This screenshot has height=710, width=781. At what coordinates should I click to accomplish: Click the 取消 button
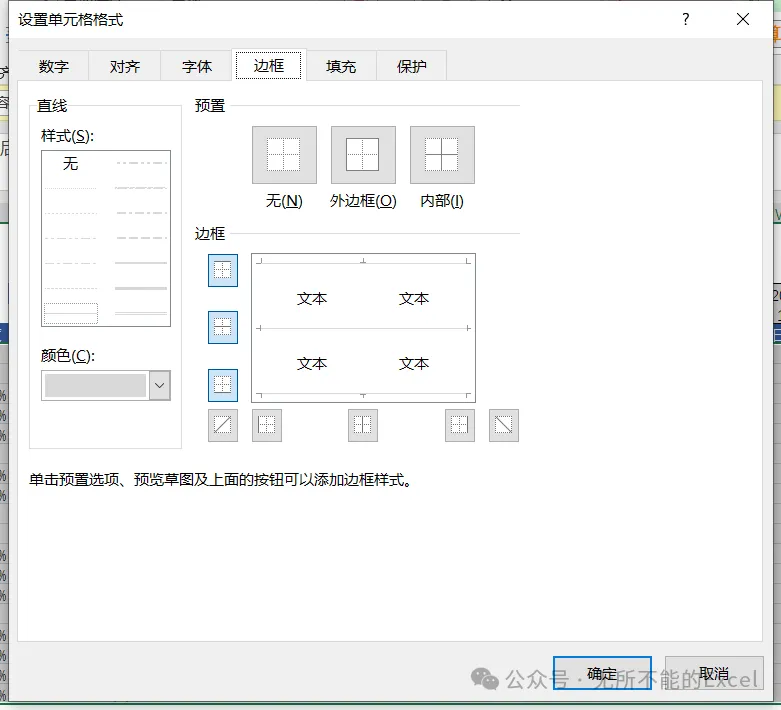[x=714, y=673]
